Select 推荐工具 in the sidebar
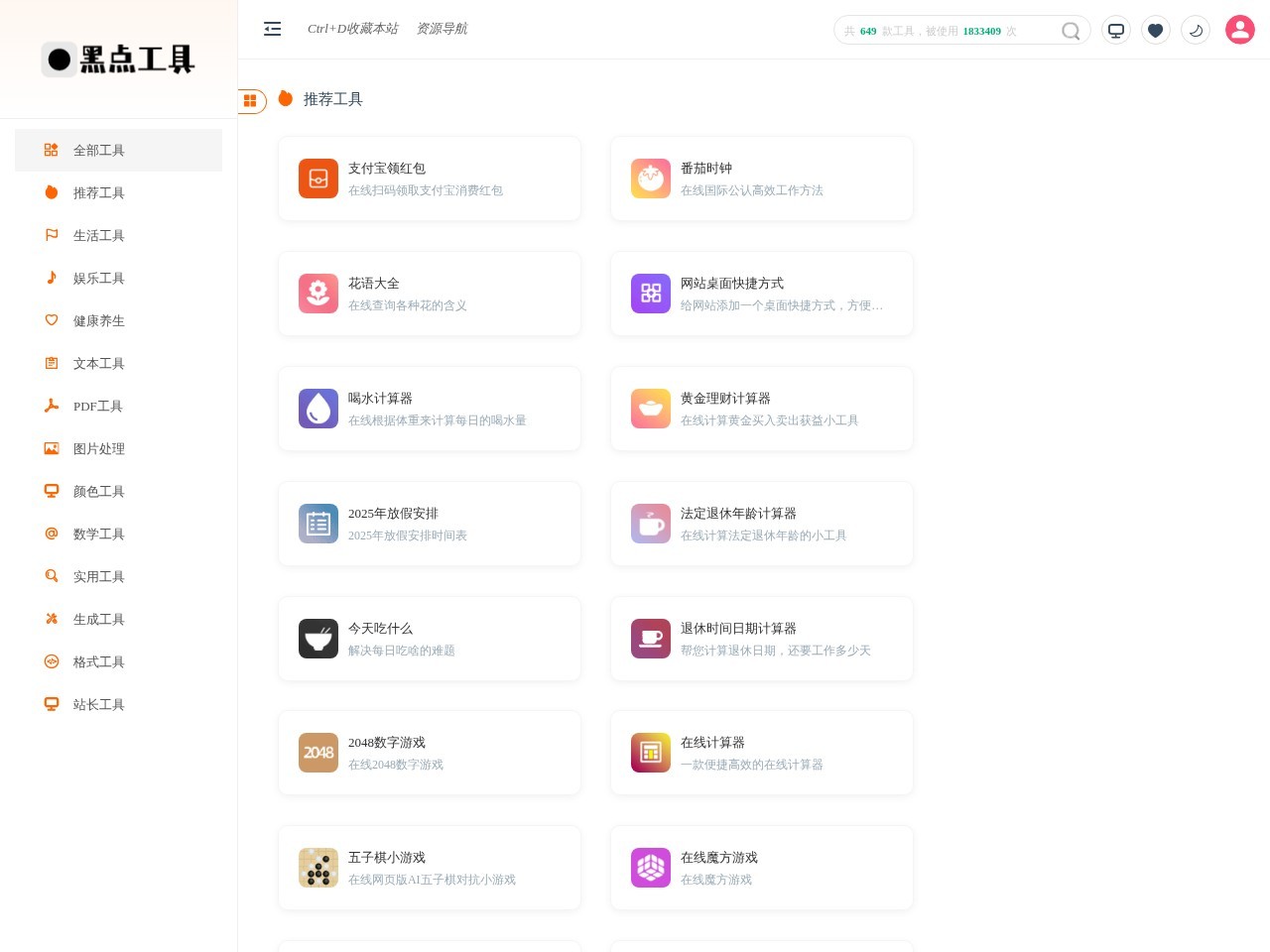 point(118,192)
